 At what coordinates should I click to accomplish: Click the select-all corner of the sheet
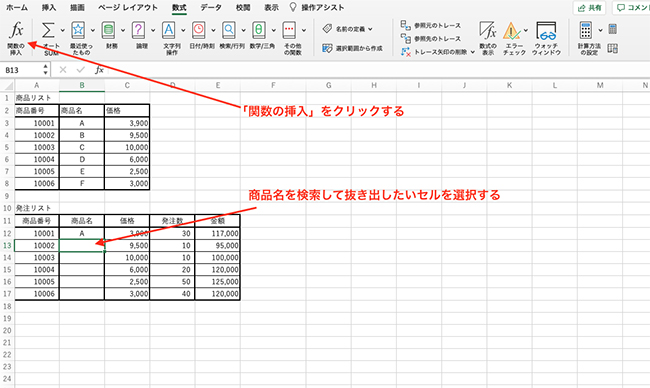[x=7, y=85]
